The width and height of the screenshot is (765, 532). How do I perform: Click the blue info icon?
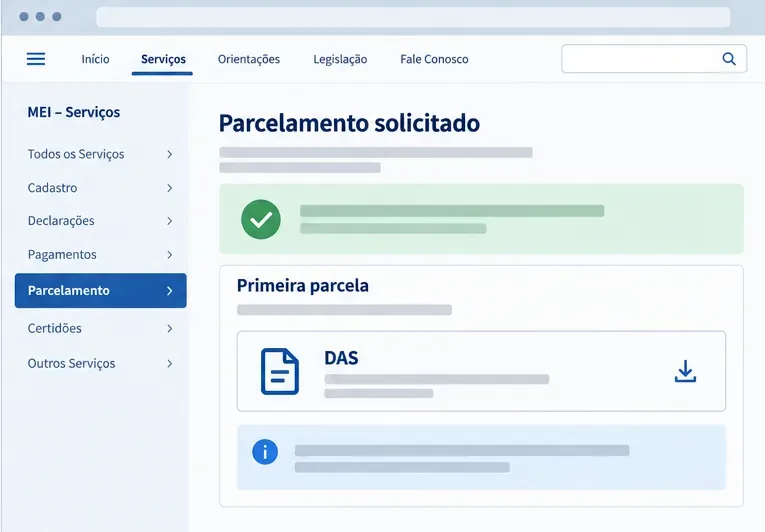(x=265, y=452)
